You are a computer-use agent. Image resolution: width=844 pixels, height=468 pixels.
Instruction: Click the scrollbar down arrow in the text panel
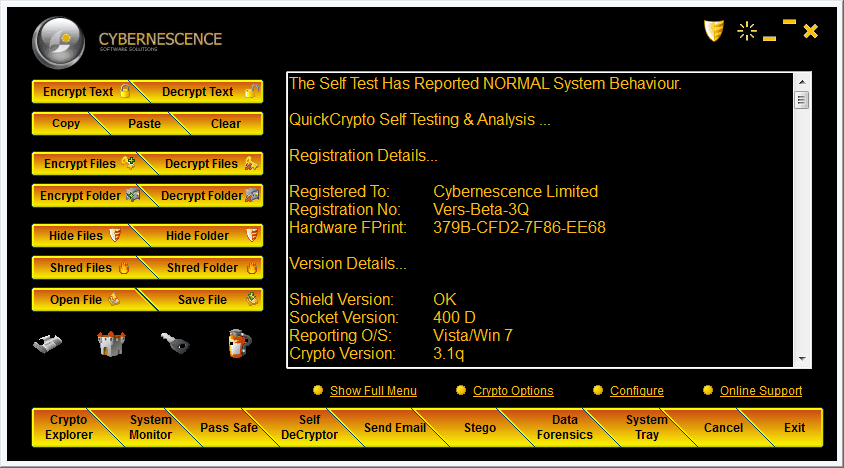click(802, 359)
